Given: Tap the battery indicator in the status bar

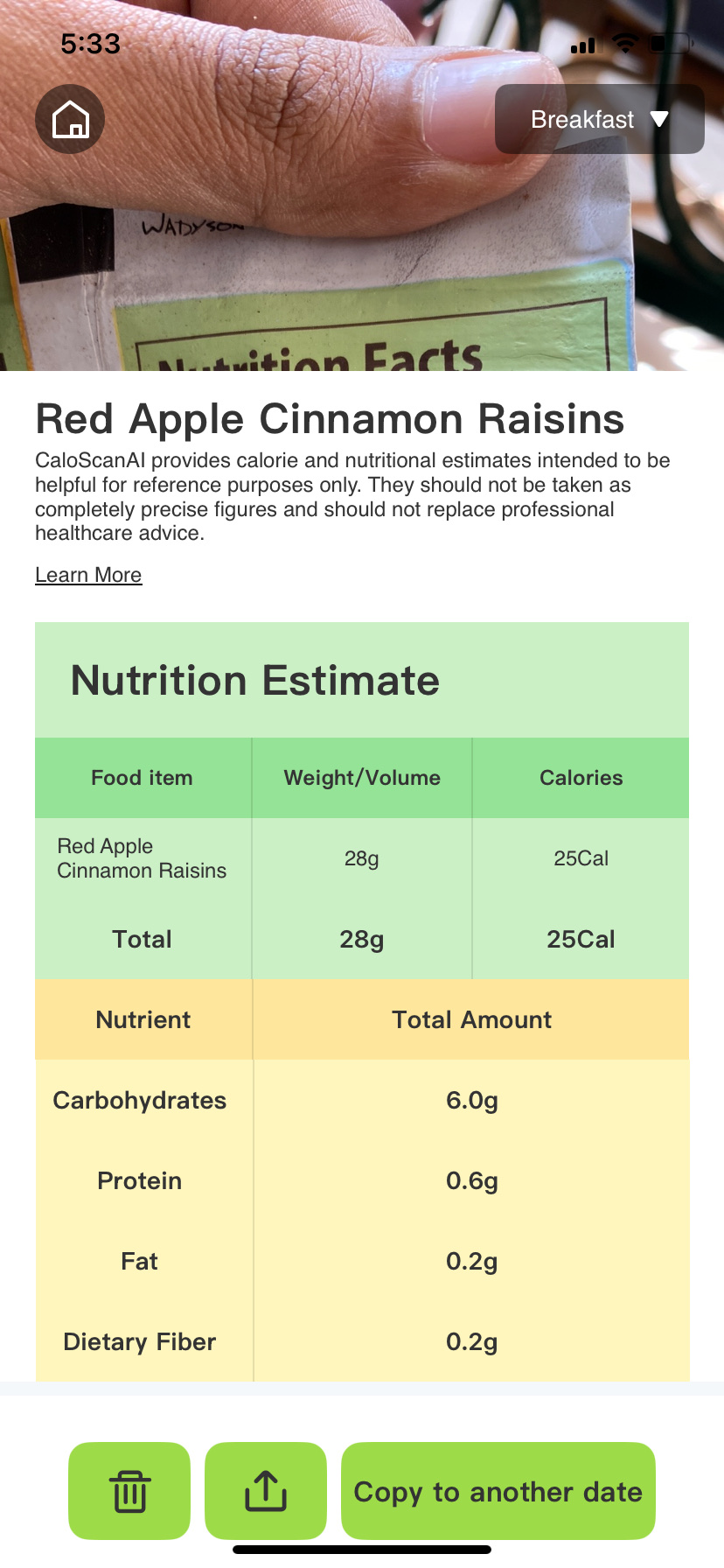Looking at the screenshot, I should click(x=667, y=44).
